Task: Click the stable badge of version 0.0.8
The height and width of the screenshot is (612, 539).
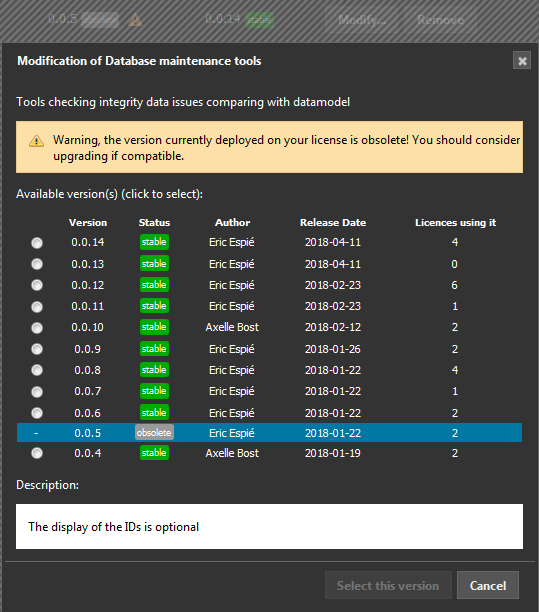Action: [x=154, y=370]
